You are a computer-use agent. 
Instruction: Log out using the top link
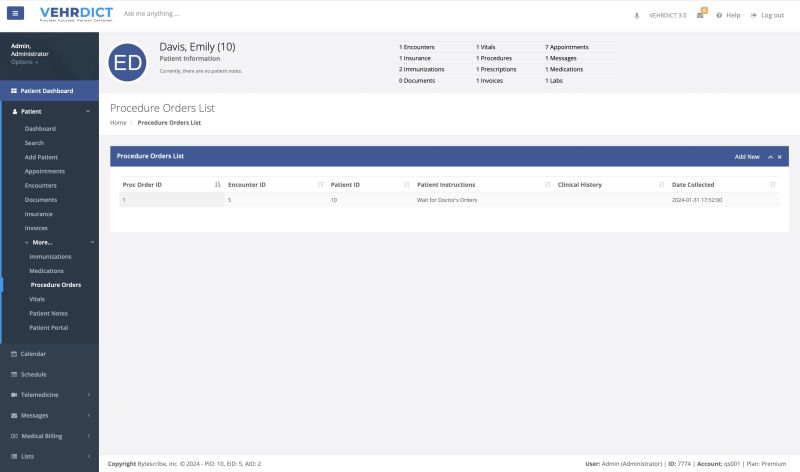(x=767, y=15)
